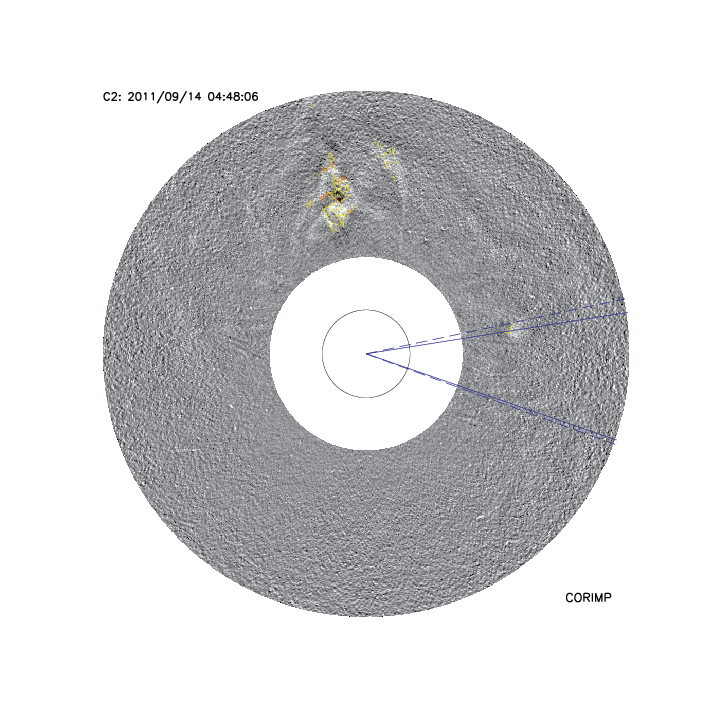The height and width of the screenshot is (720, 720).
Task: Click the C2: 2011/09/14 04:48:06 timestamp text
Action: click(180, 97)
